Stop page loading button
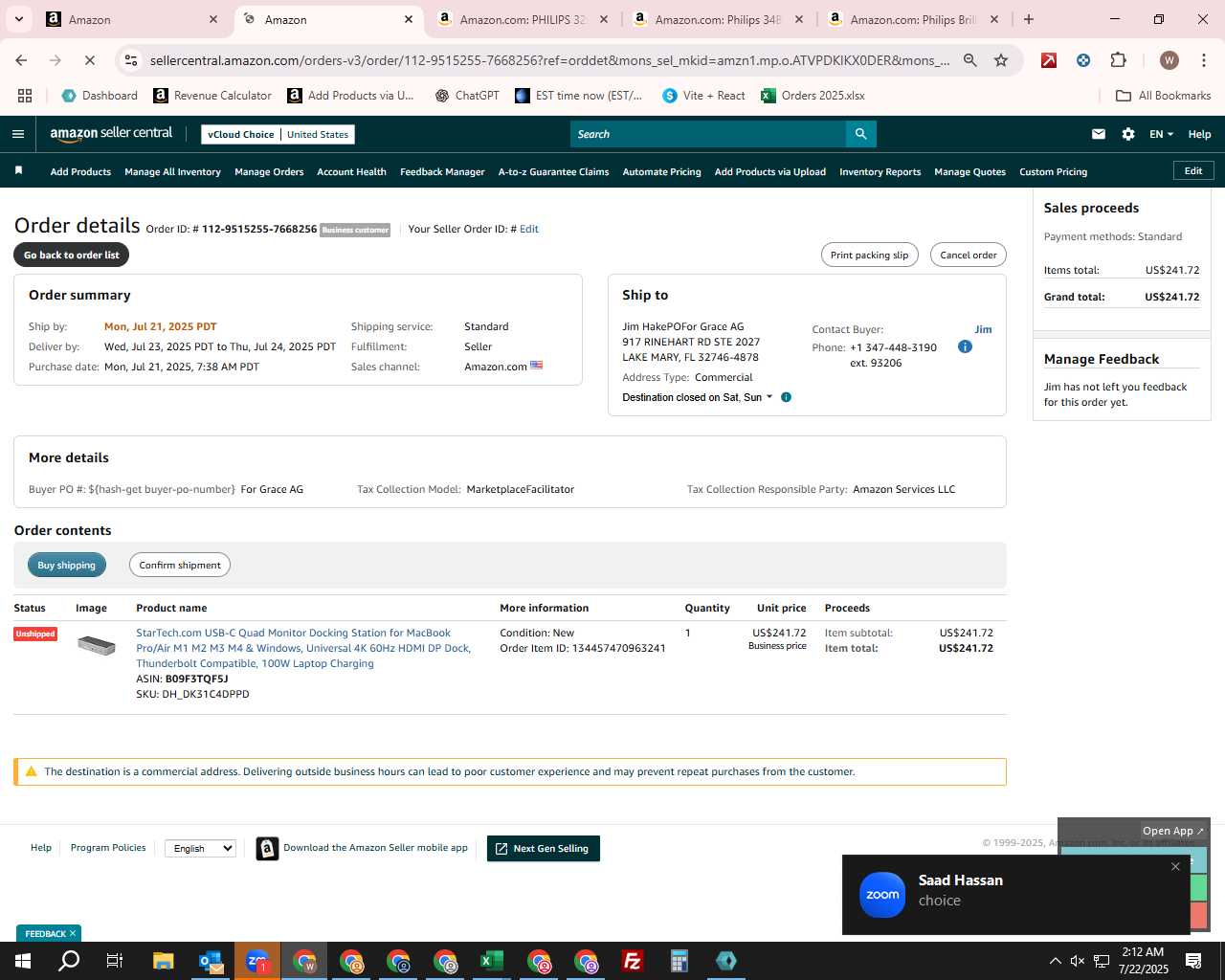This screenshot has height=980, width=1225. pyautogui.click(x=89, y=60)
